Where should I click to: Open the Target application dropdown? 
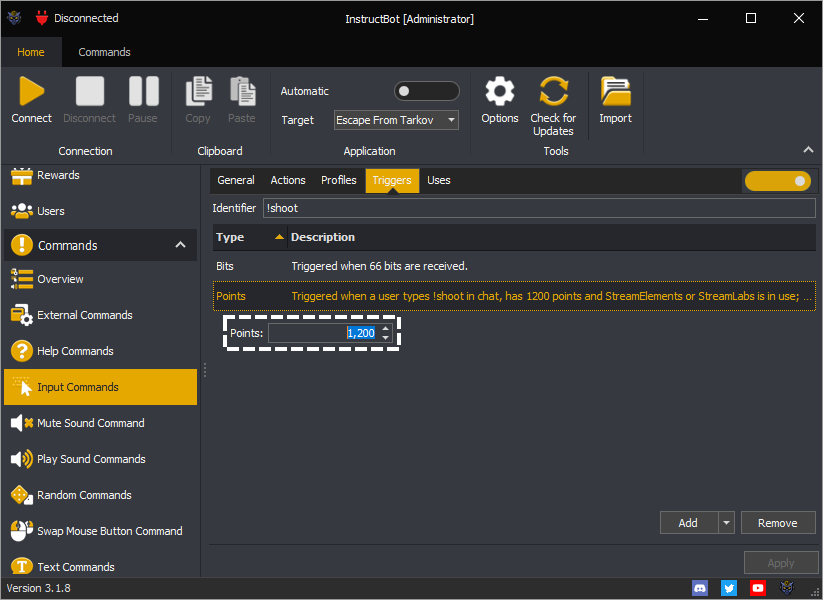pyautogui.click(x=396, y=120)
